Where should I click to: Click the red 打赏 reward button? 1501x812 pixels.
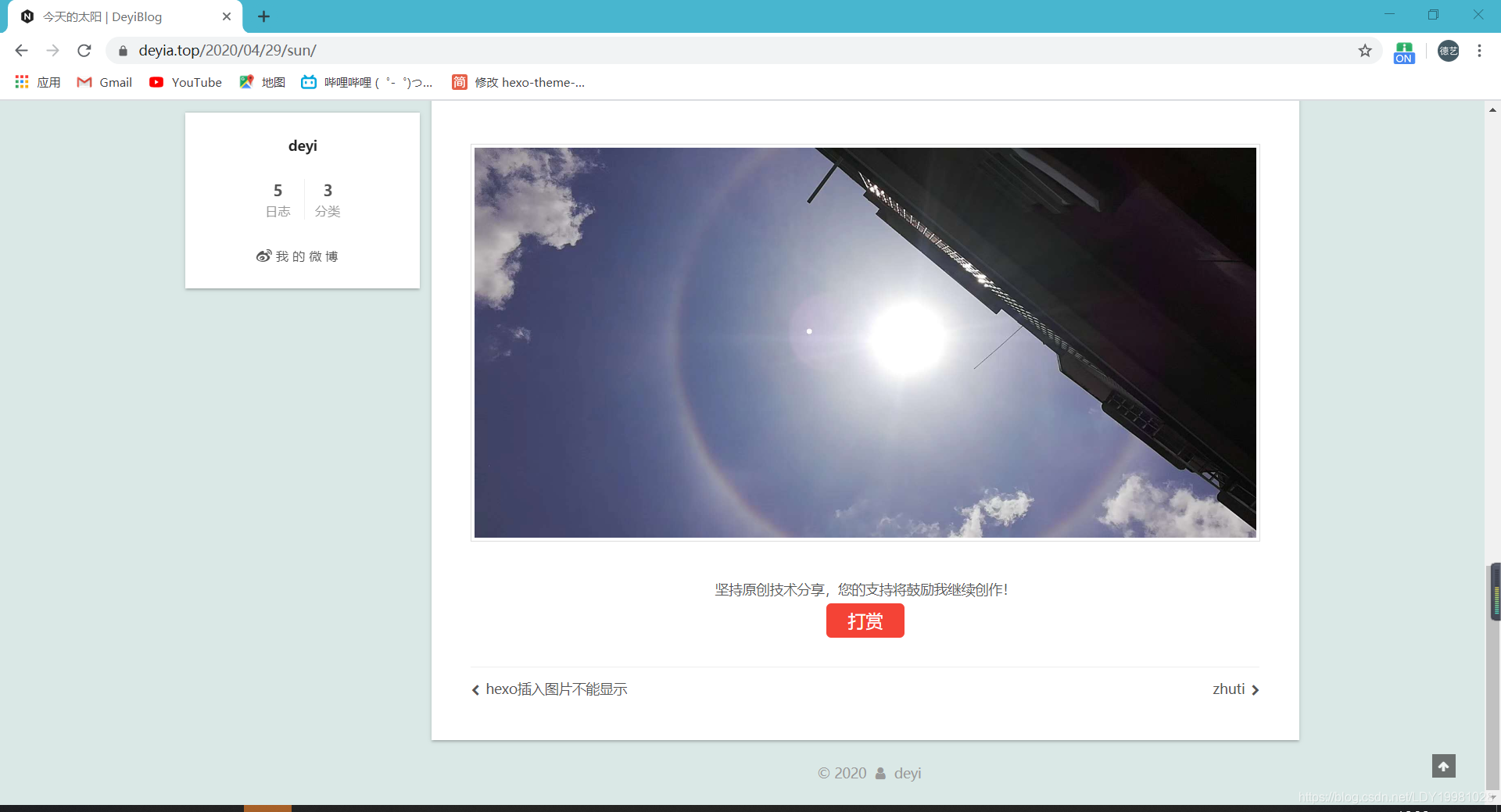[x=865, y=621]
